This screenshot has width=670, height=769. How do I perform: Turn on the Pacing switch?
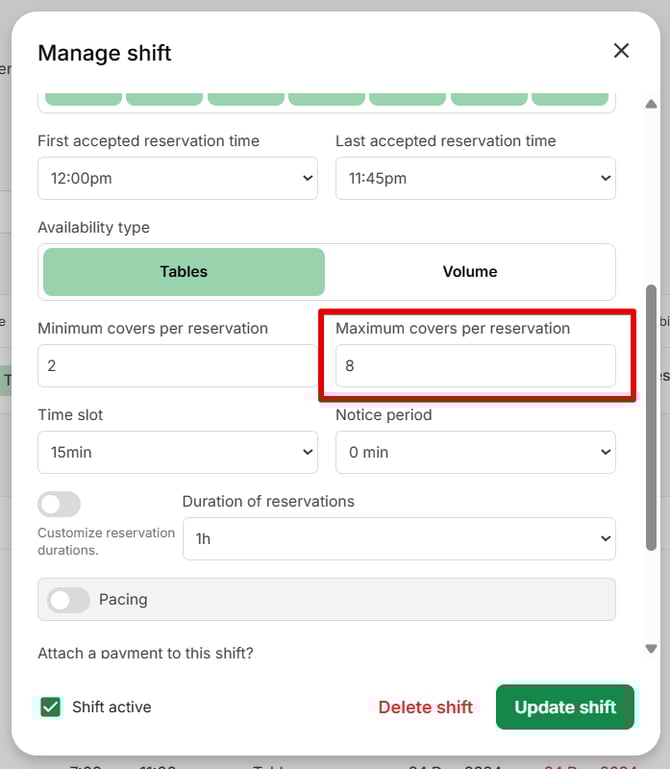tap(68, 600)
